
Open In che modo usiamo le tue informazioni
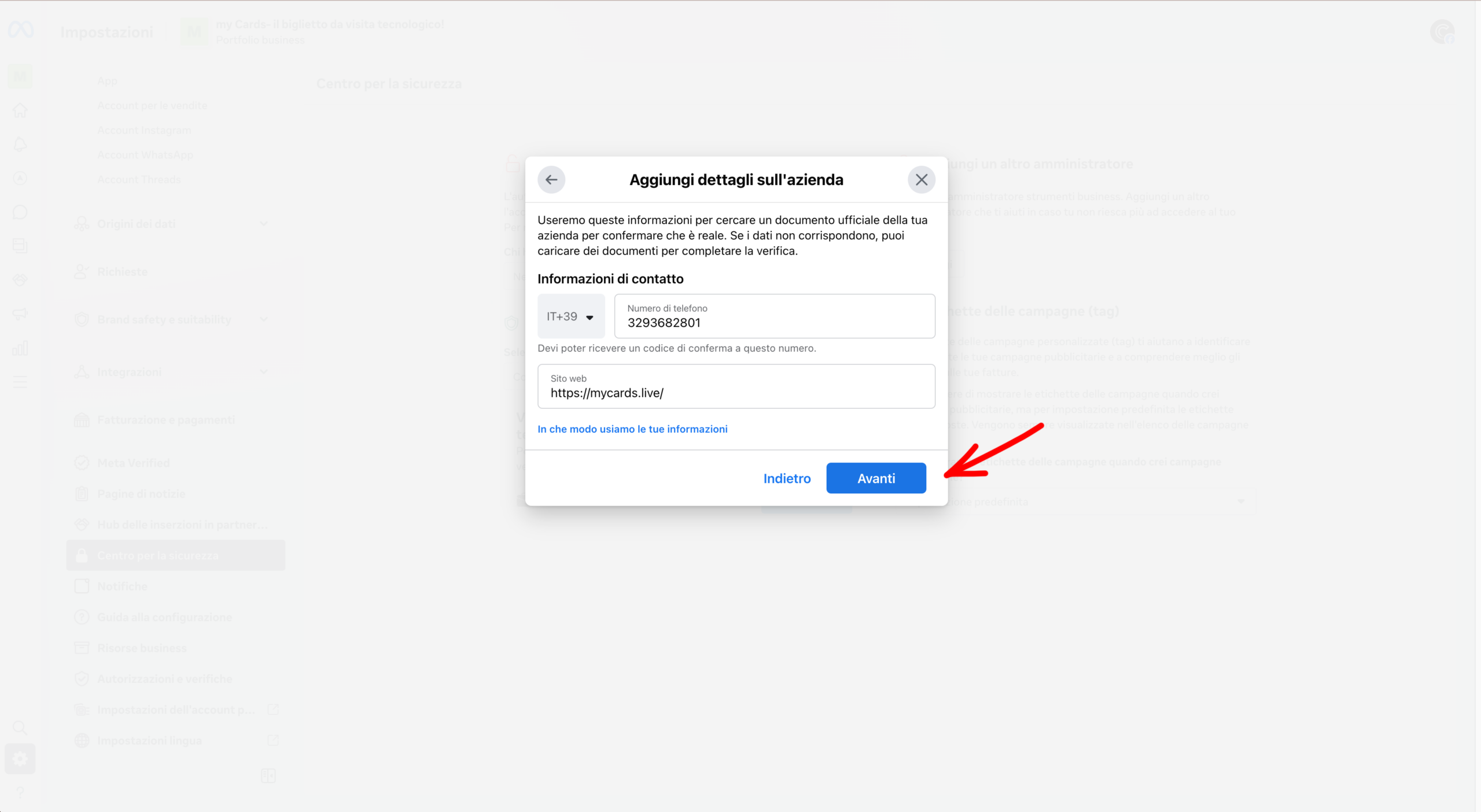click(632, 429)
